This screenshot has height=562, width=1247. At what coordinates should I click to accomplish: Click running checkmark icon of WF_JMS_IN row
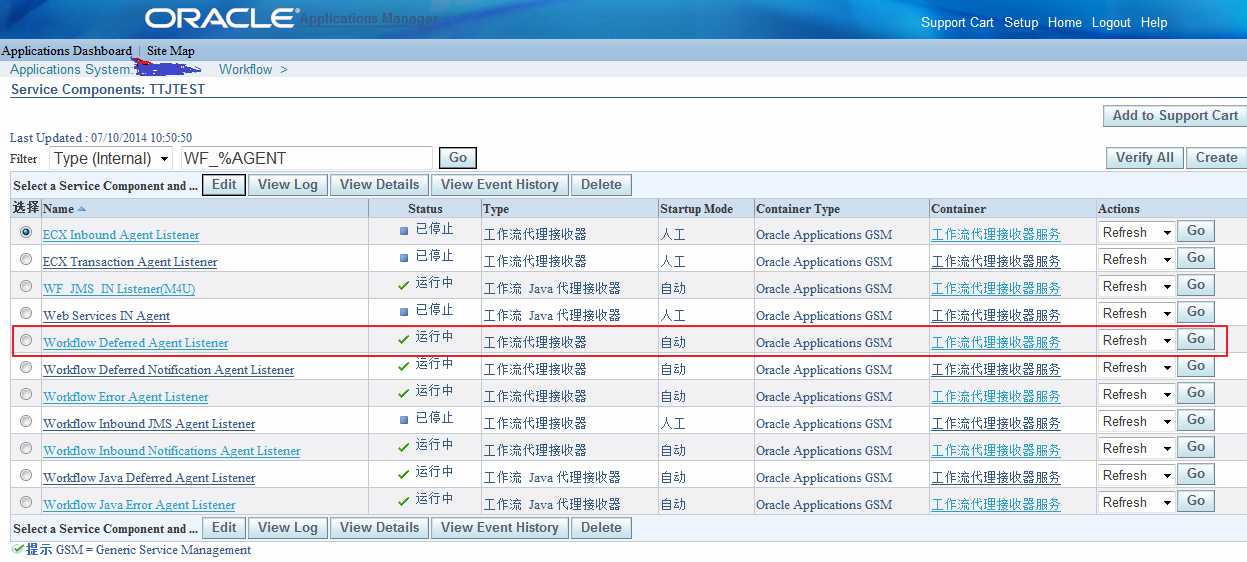click(x=404, y=284)
